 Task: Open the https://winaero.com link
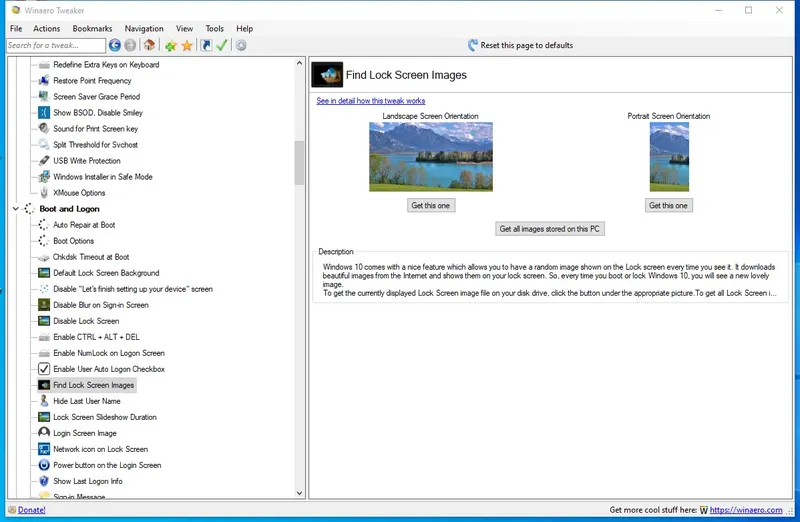click(746, 510)
